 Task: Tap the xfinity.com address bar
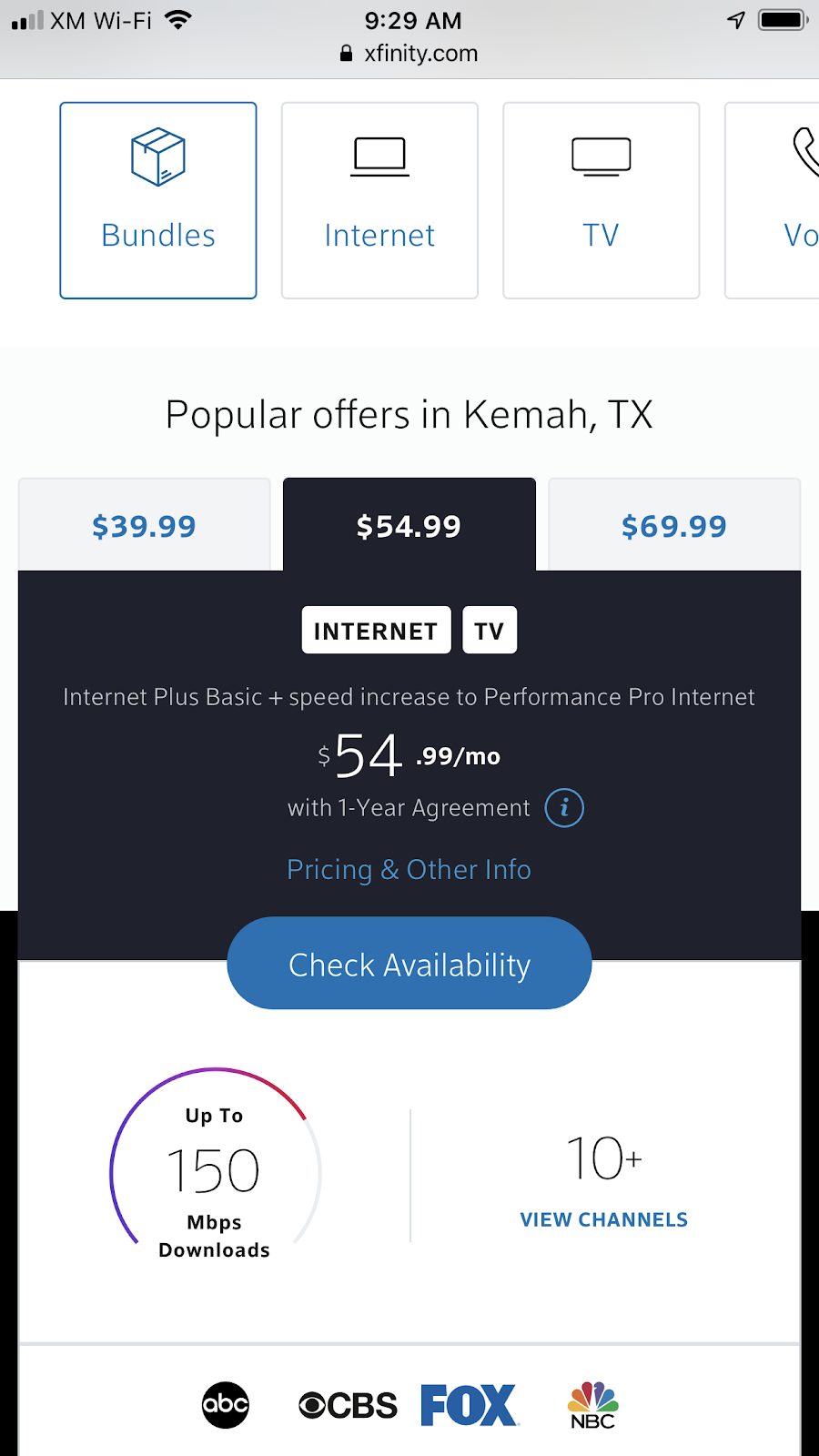(409, 54)
